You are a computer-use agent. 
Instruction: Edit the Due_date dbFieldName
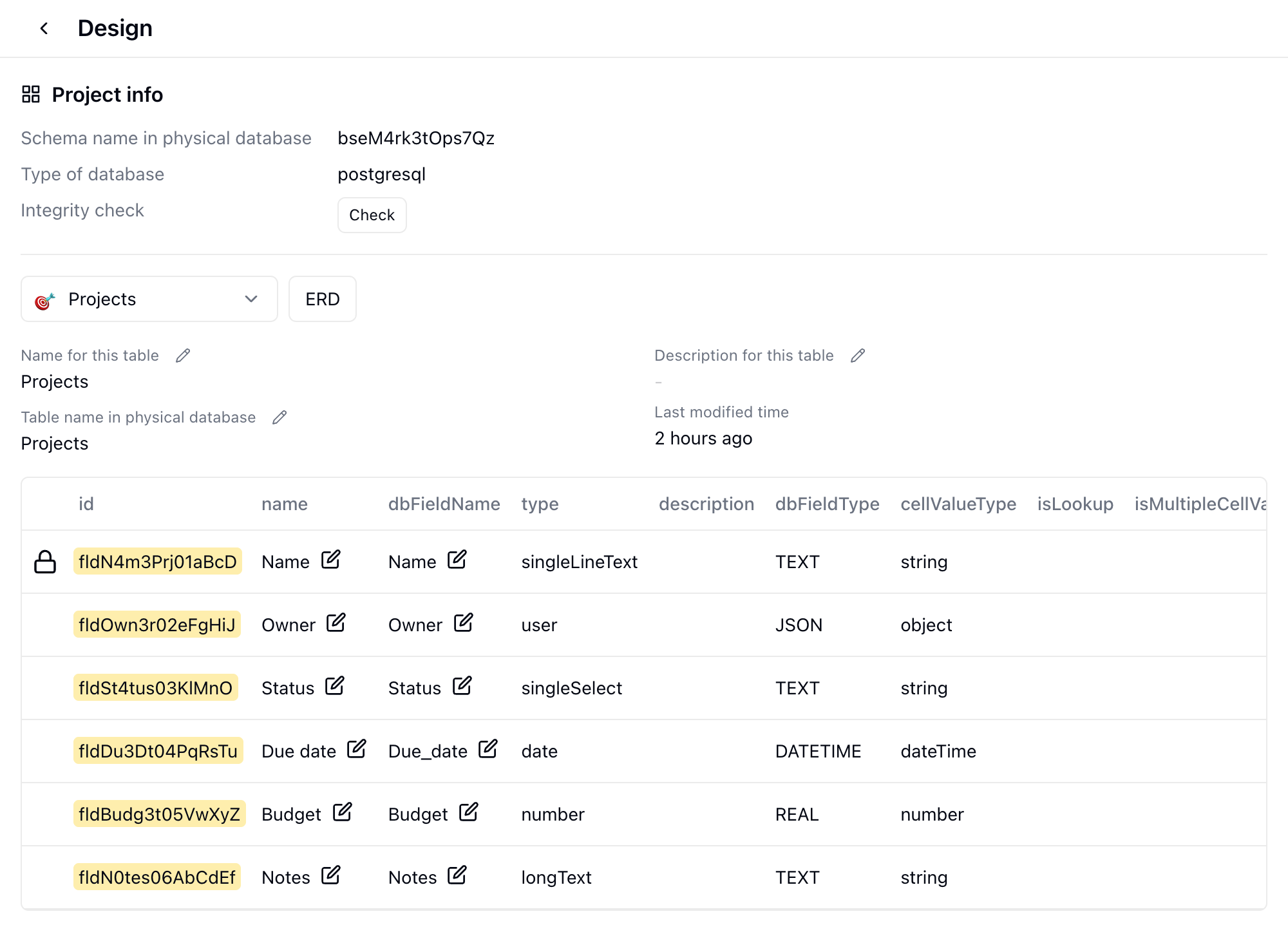pos(488,749)
